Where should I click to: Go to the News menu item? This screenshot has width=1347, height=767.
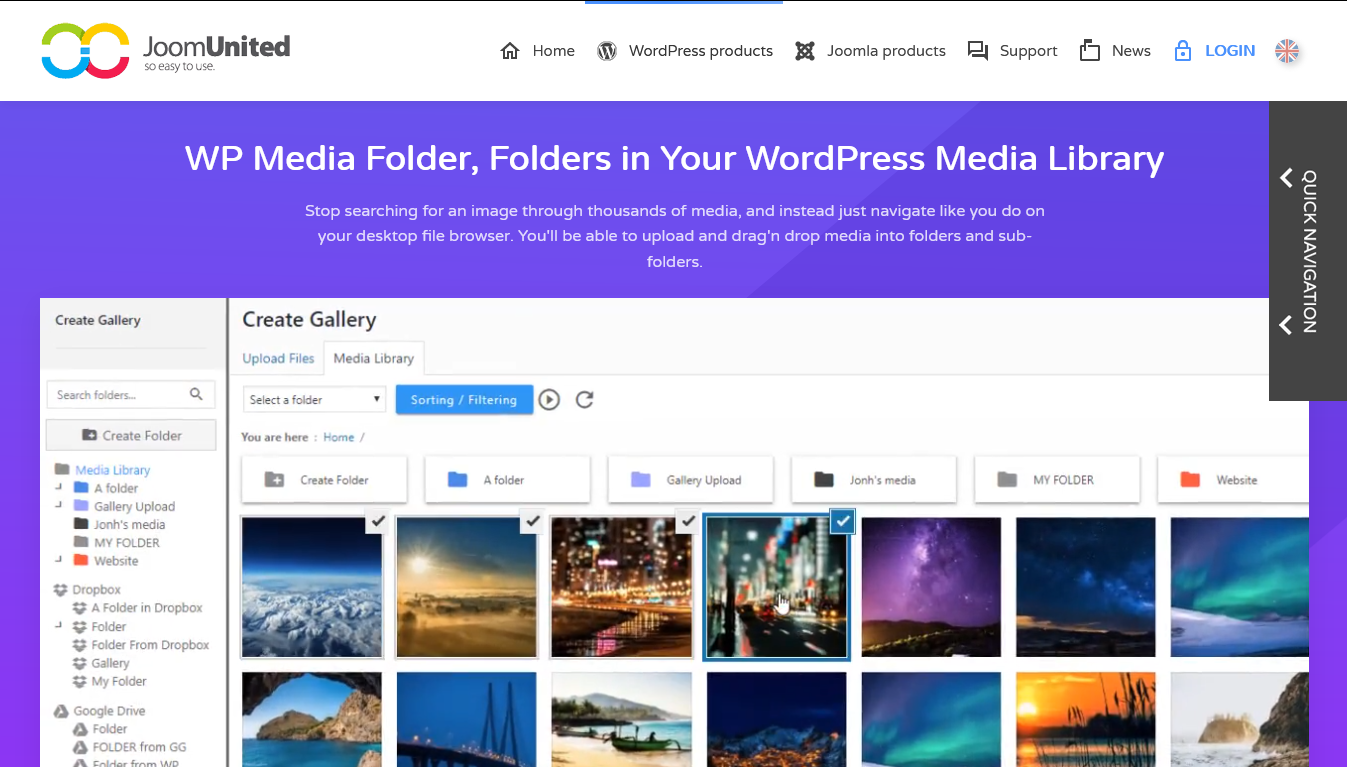pos(1131,51)
